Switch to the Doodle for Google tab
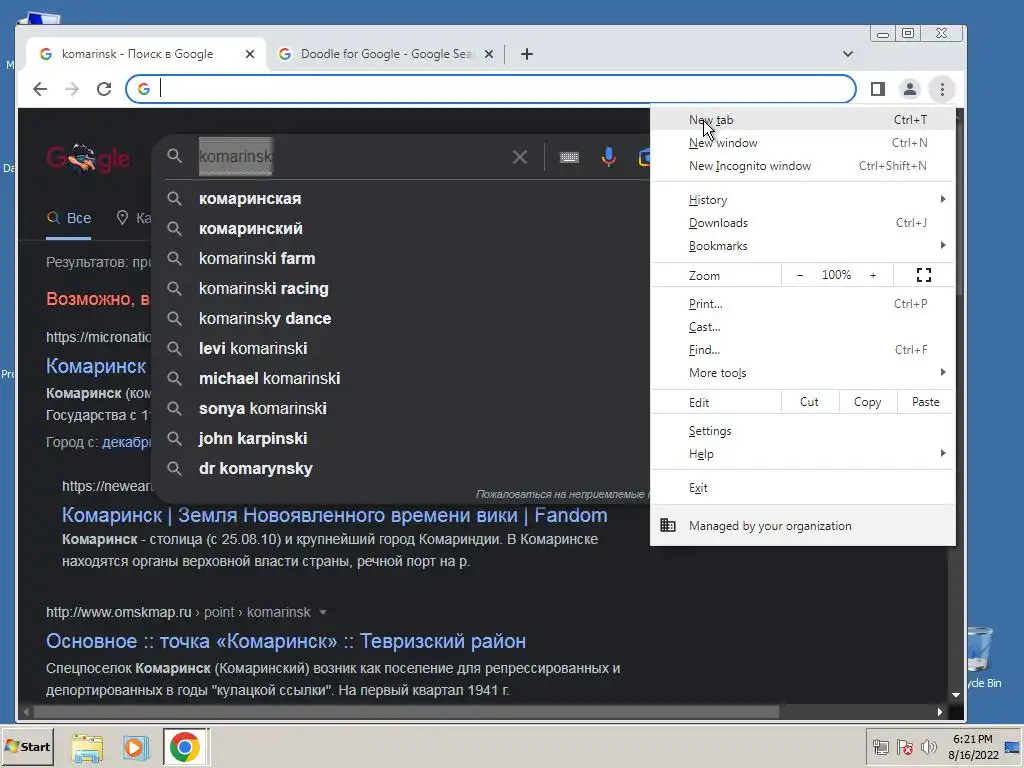The height and width of the screenshot is (768, 1024). 385,54
